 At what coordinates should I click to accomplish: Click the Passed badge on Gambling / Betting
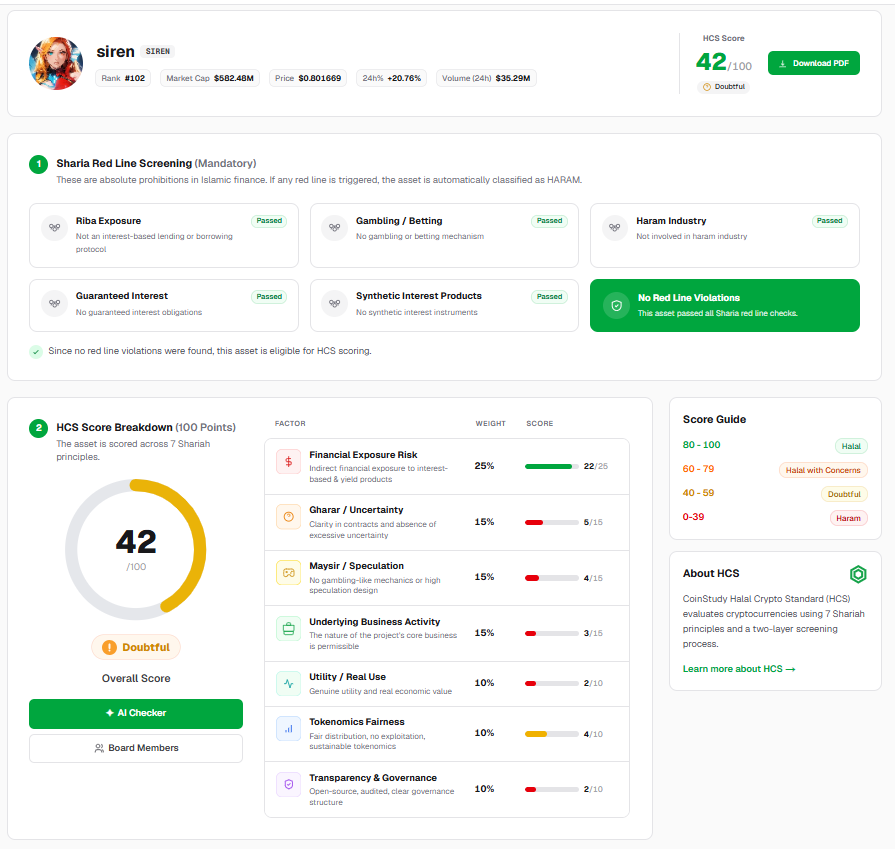tap(549, 221)
